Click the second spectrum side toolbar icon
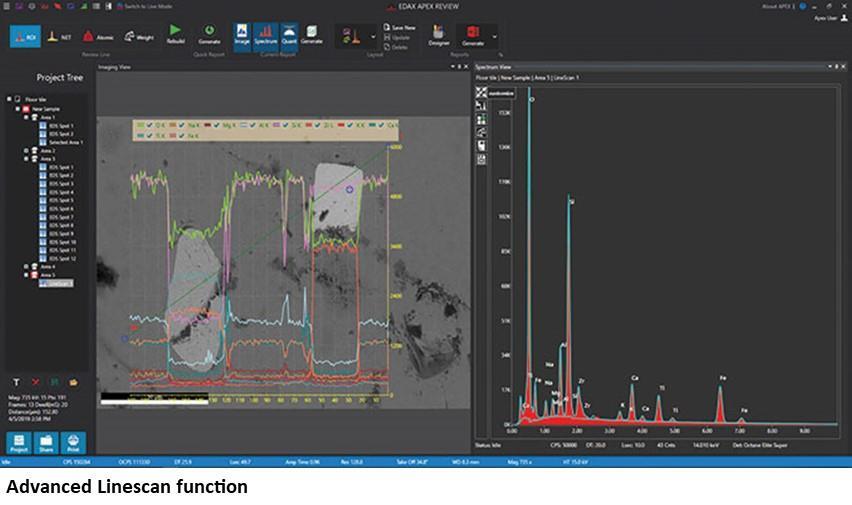Viewport: 852px width, 505px height. click(x=481, y=106)
